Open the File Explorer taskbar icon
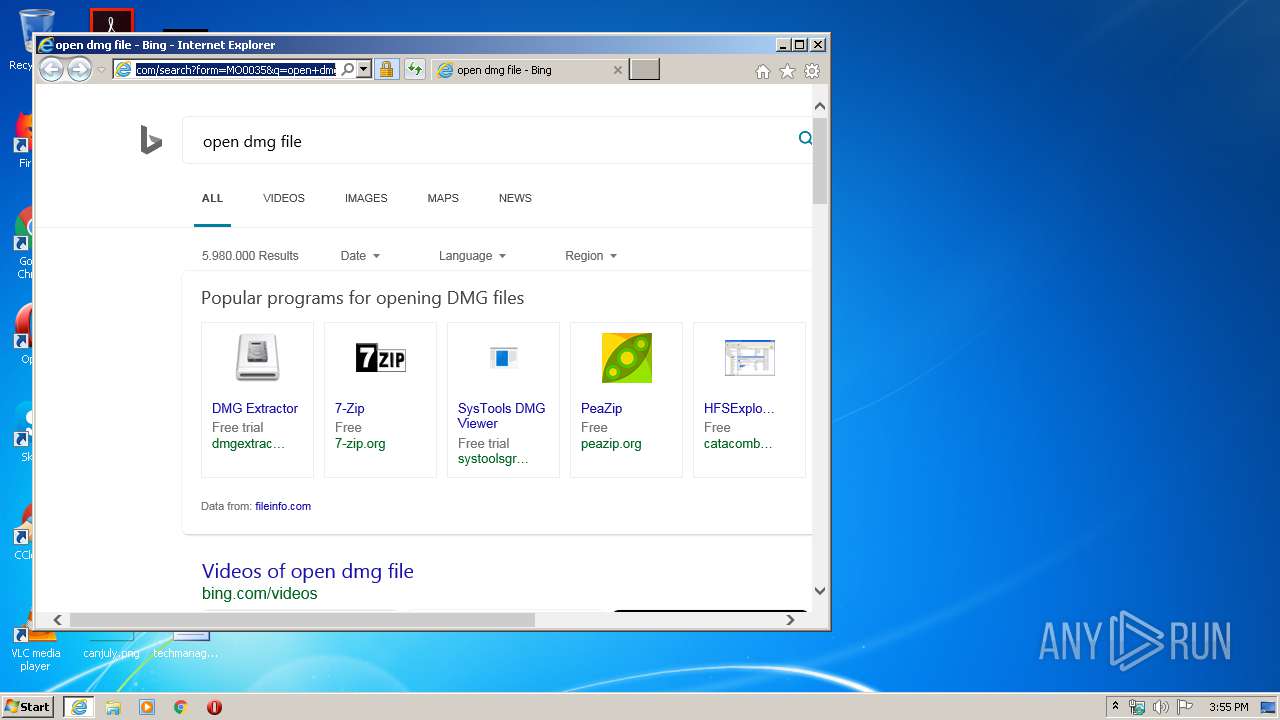1280x720 pixels. 113,707
